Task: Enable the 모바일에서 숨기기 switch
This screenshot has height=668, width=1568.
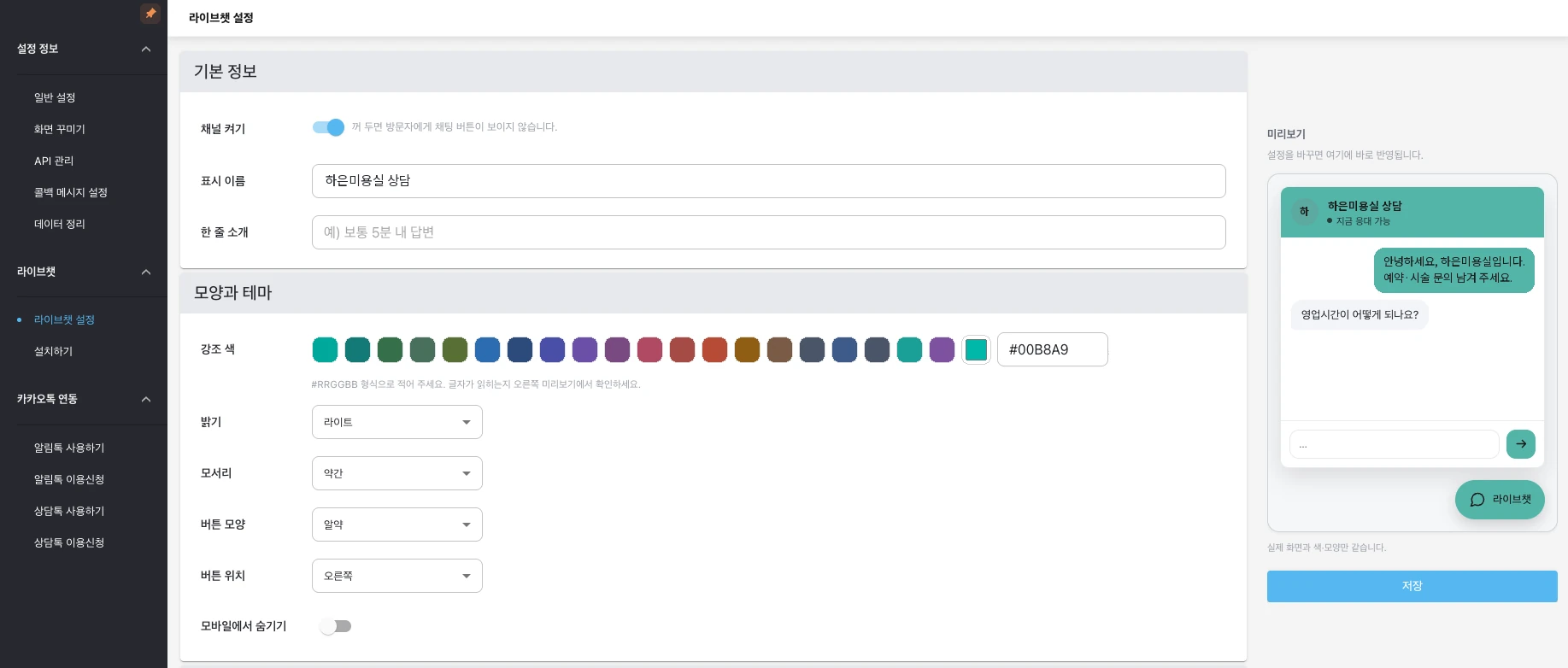Action: tap(336, 626)
